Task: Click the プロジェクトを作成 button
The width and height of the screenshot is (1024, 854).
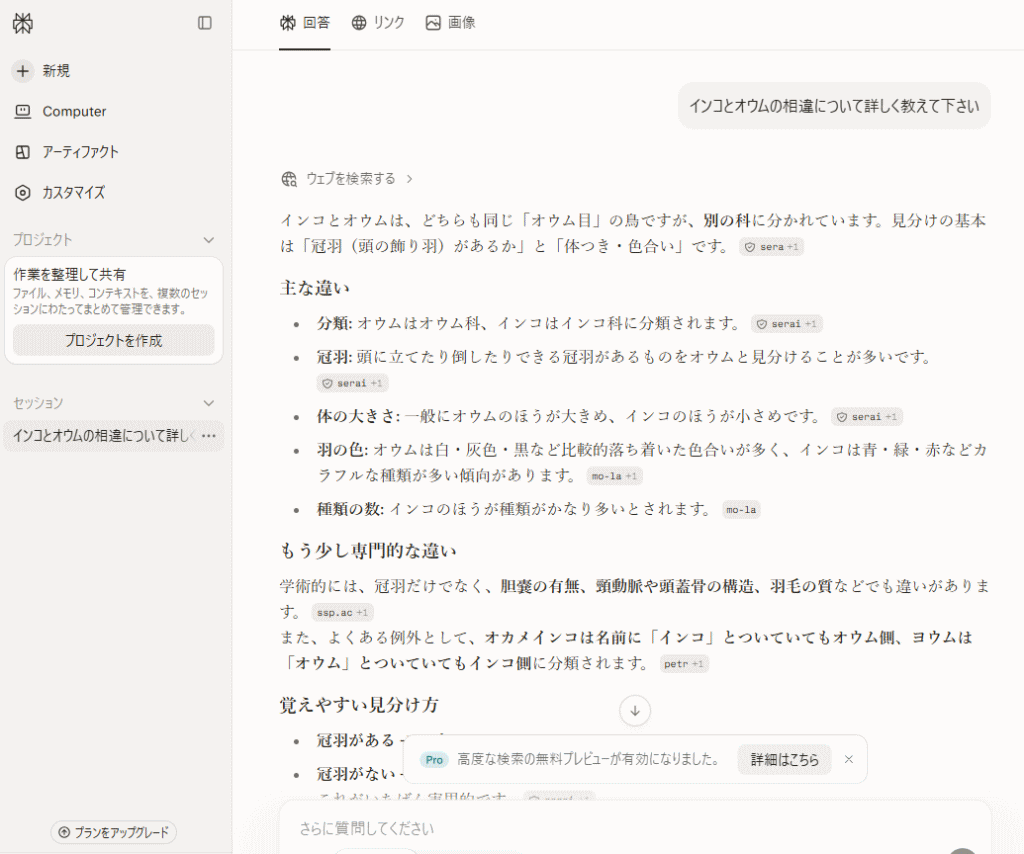Action: [114, 340]
